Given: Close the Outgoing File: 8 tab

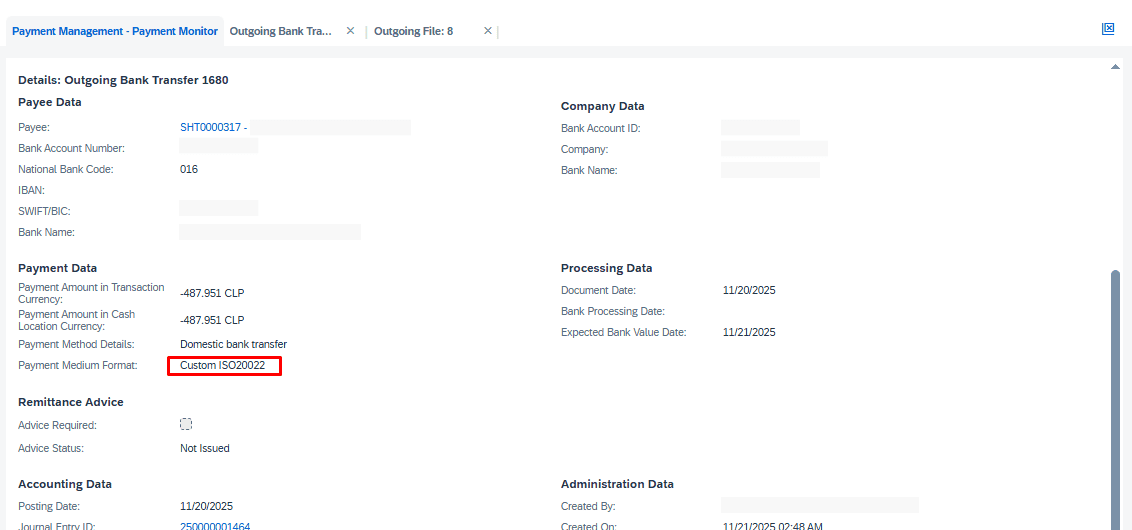Looking at the screenshot, I should [488, 31].
